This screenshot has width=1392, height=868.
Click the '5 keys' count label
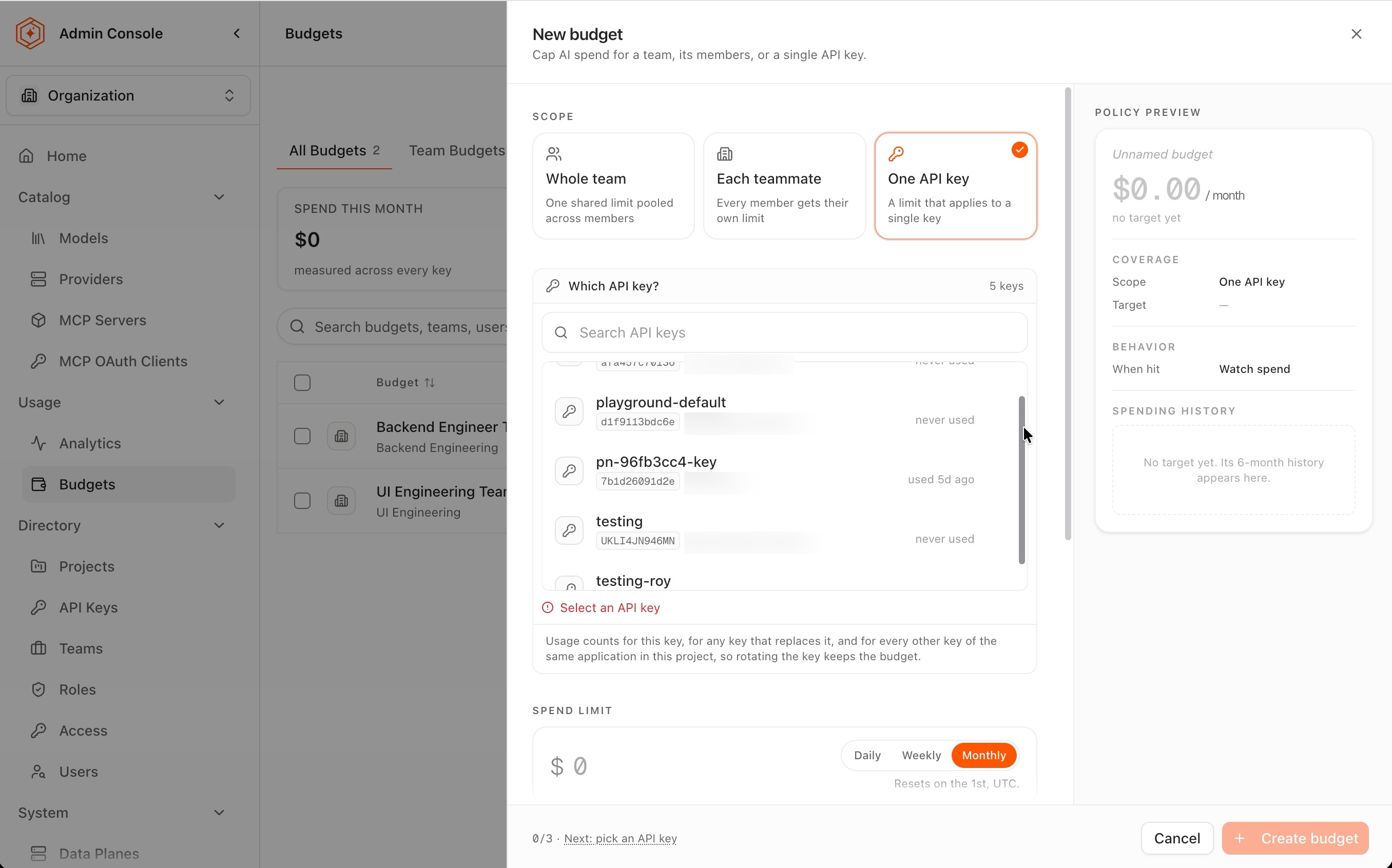pos(1006,286)
